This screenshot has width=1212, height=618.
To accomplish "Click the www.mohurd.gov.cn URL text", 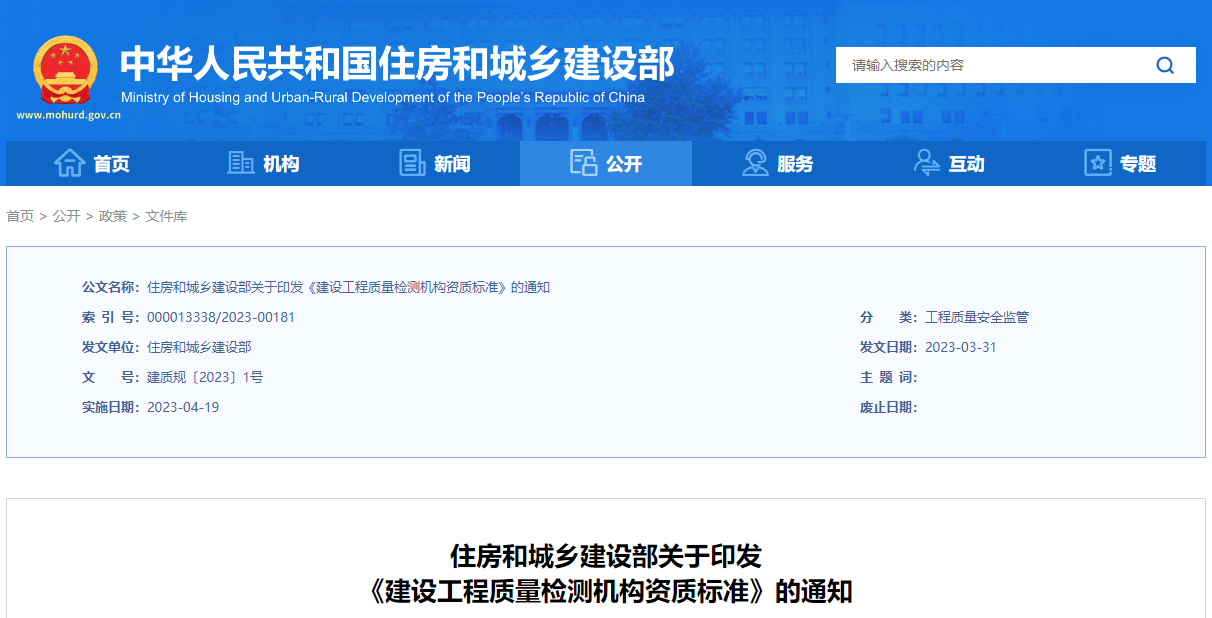I will (68, 115).
